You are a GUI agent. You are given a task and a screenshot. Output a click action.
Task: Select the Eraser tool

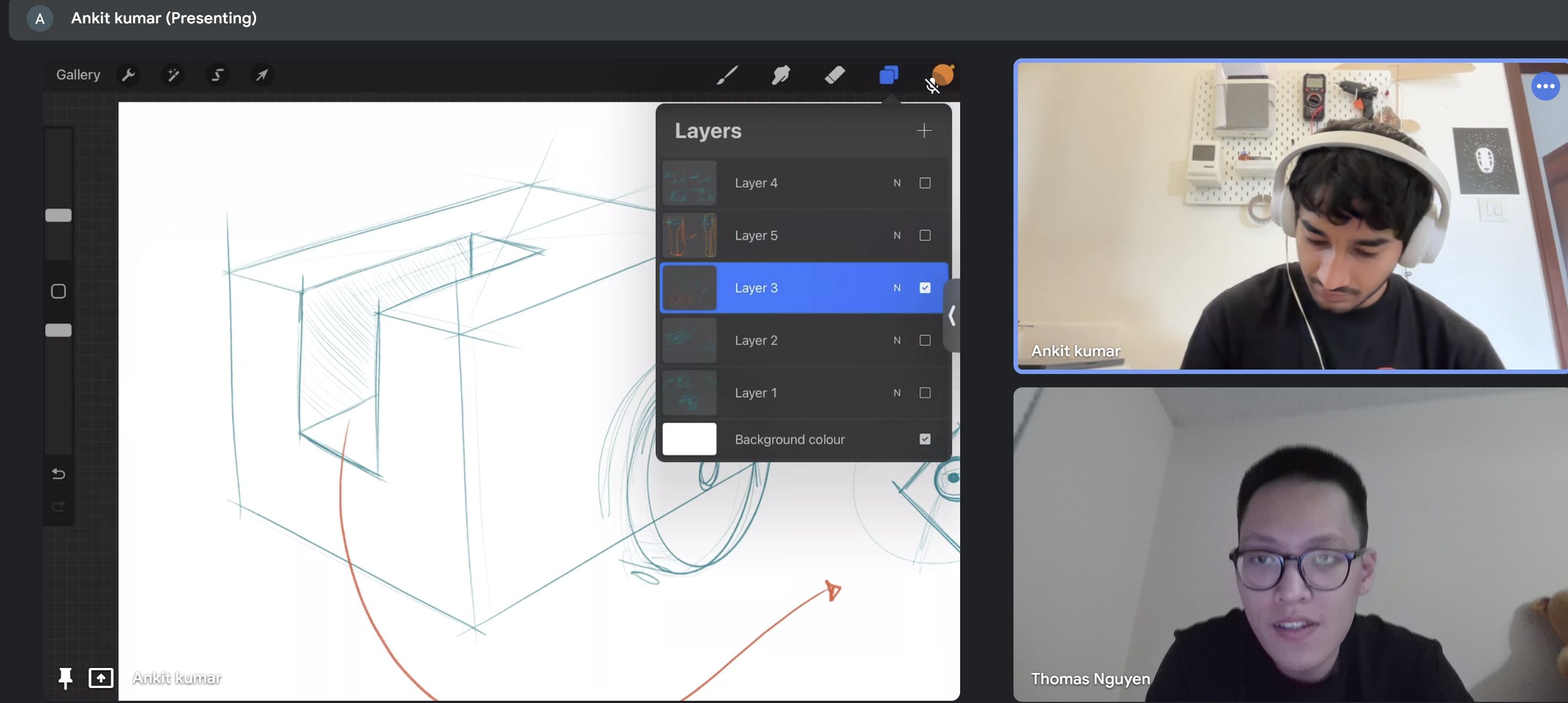[x=835, y=75]
